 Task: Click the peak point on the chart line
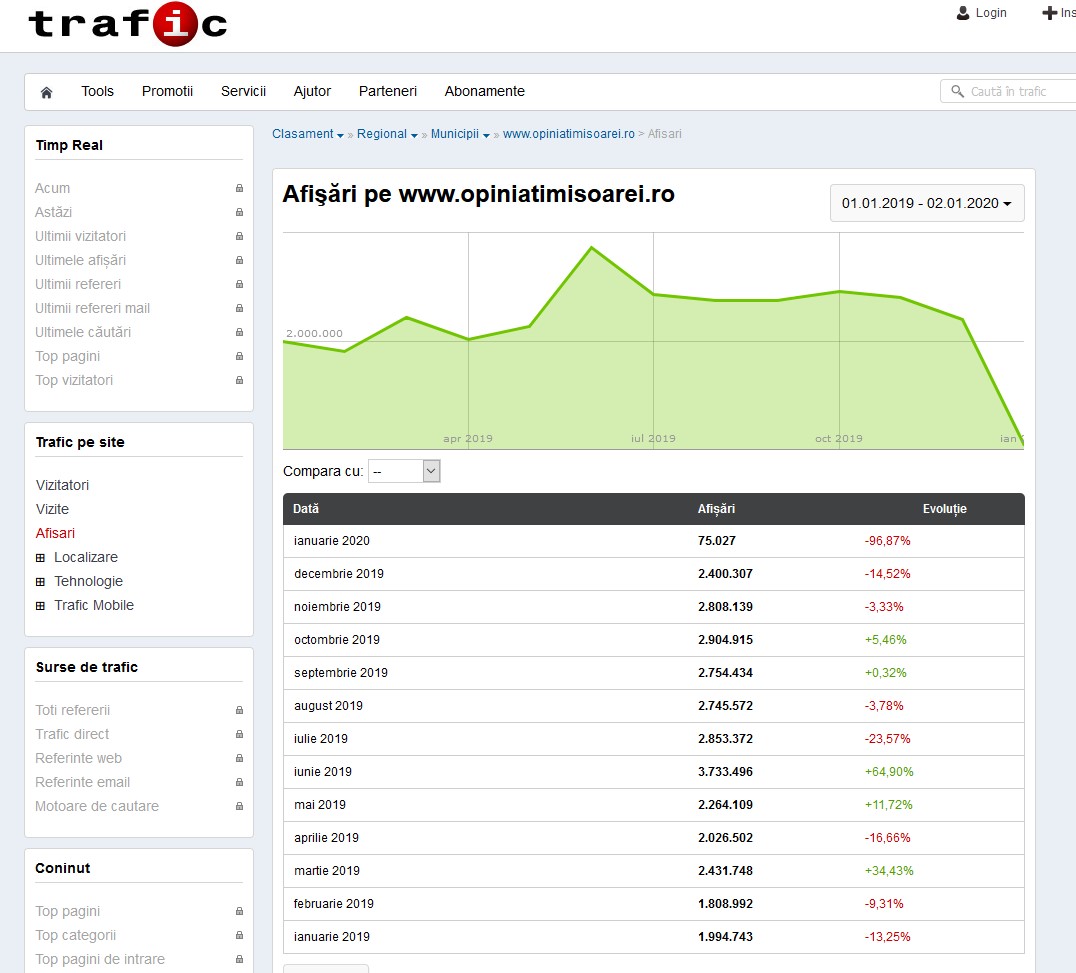(592, 247)
